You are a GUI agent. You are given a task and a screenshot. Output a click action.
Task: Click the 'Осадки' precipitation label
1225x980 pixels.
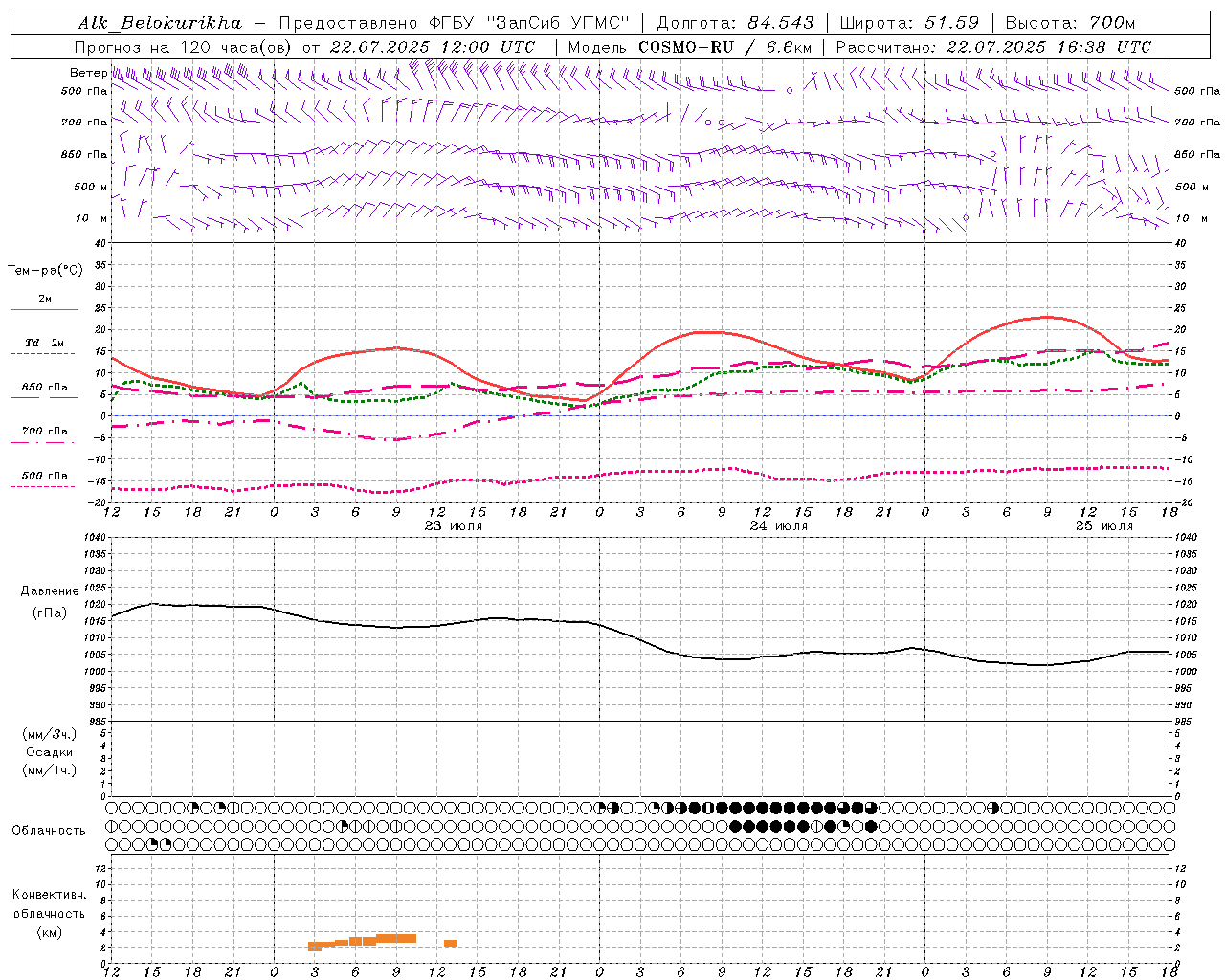(x=50, y=752)
